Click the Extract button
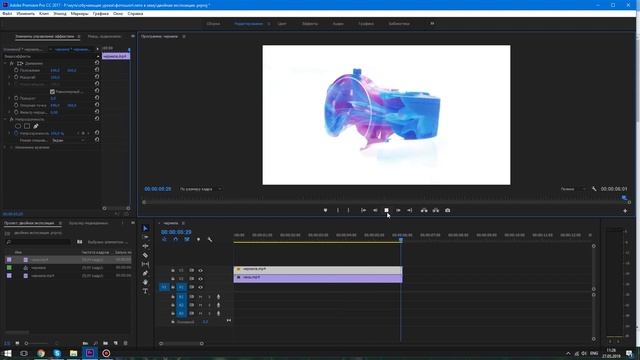 [436, 210]
